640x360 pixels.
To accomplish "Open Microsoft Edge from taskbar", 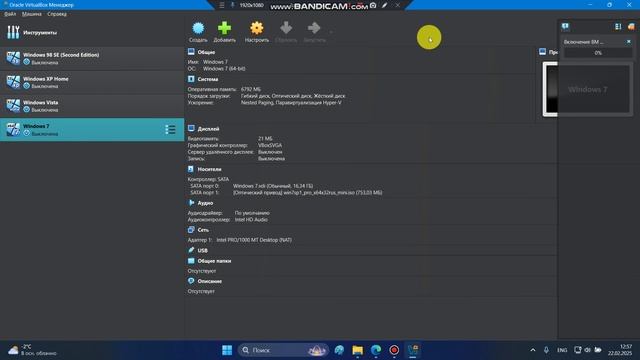I will pos(376,350).
